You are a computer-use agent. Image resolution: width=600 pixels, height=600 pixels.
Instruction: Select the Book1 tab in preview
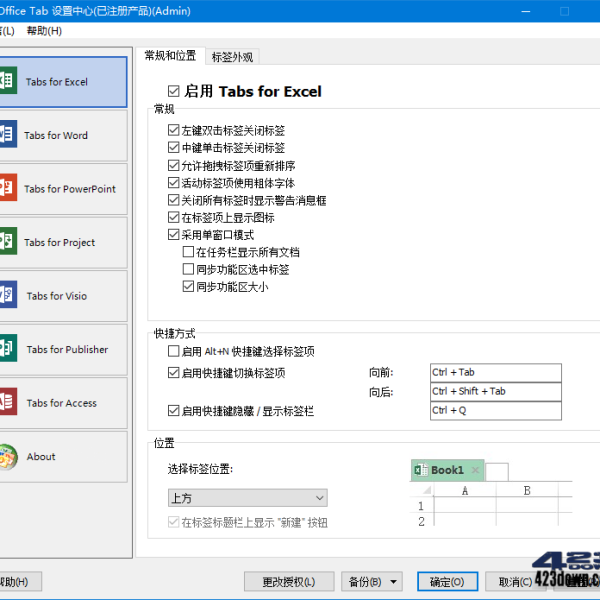tap(447, 470)
